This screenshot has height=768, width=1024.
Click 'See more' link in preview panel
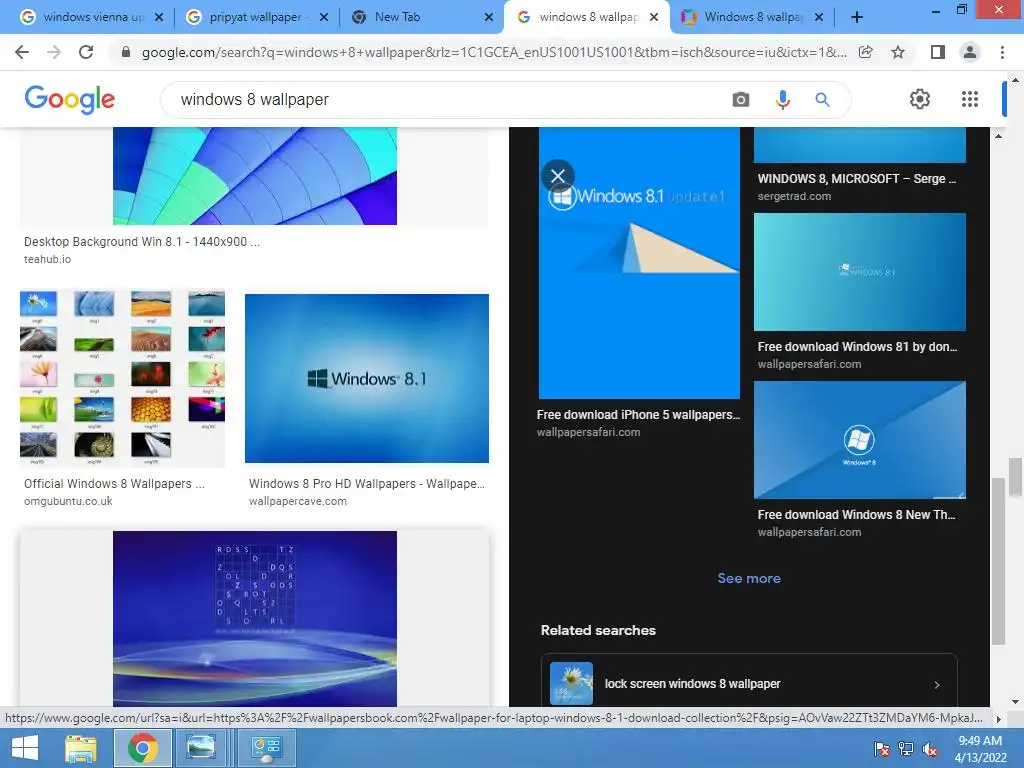click(x=749, y=578)
